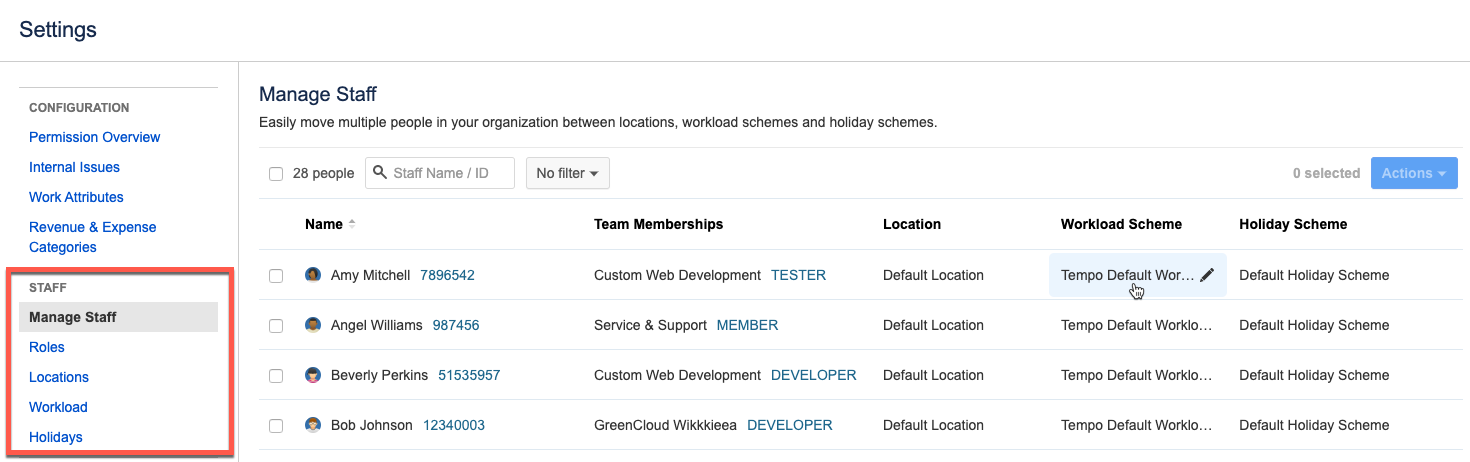Go to Roles in Staff sidebar
This screenshot has width=1470, height=462.
click(x=47, y=347)
